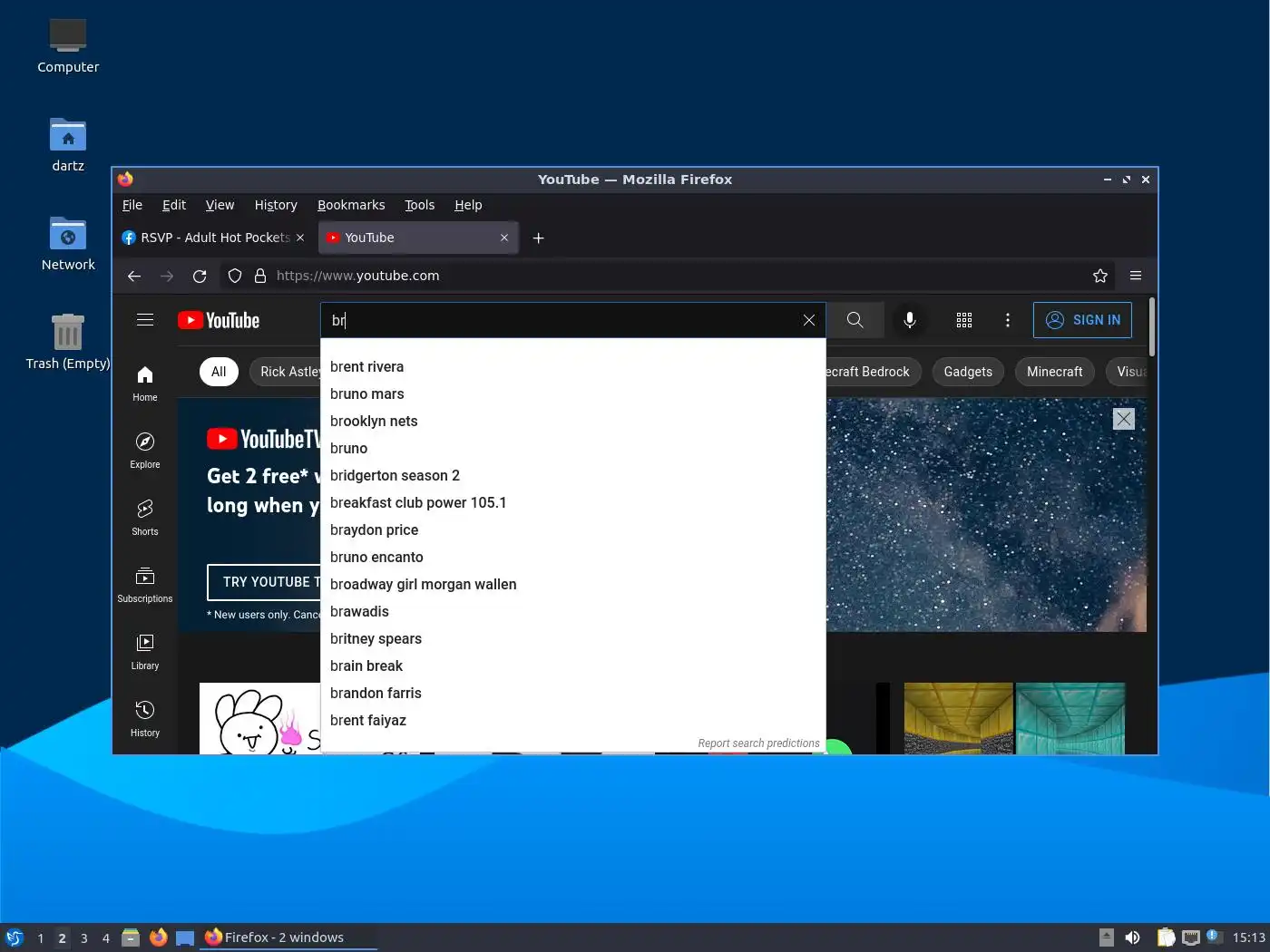Open tracking protection shield panel
This screenshot has height=952, width=1270.
tap(235, 276)
